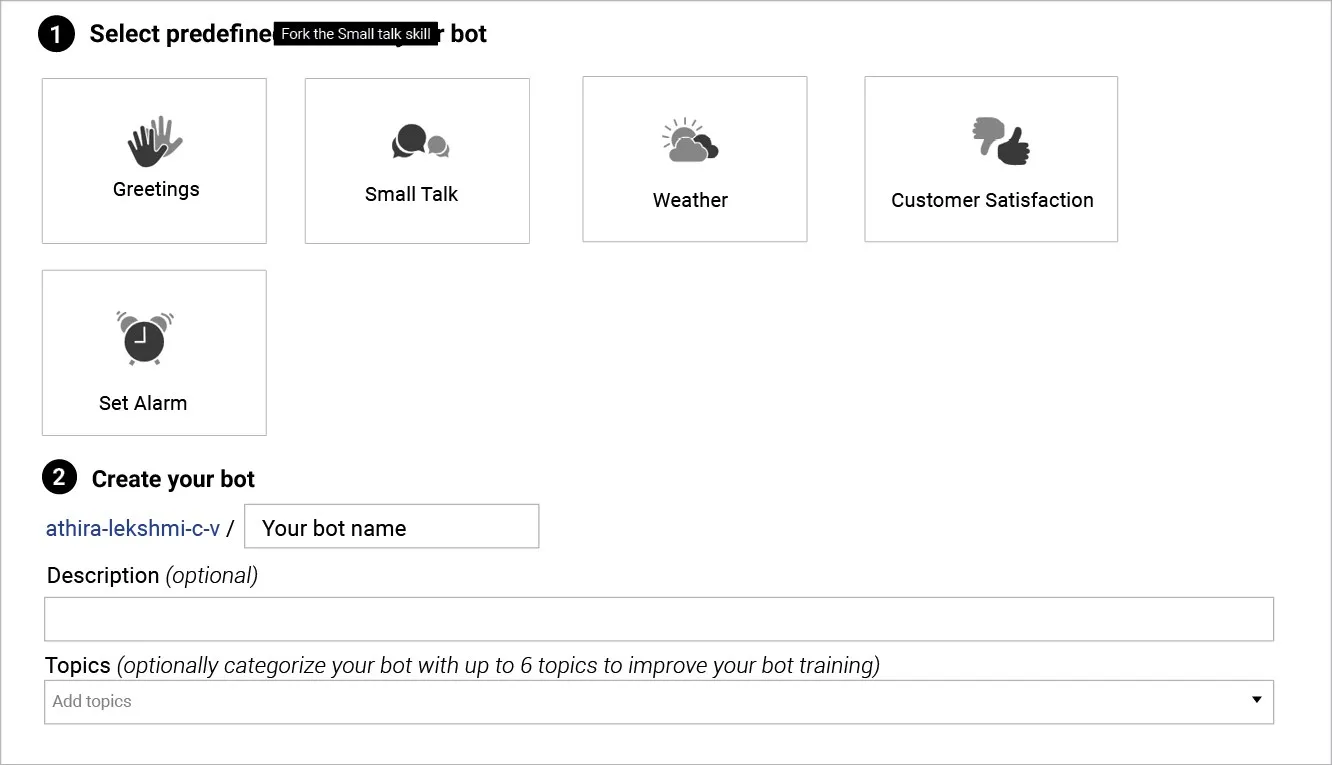Click the Weather sun and cloud icon
This screenshot has width=1332, height=765.
click(689, 141)
